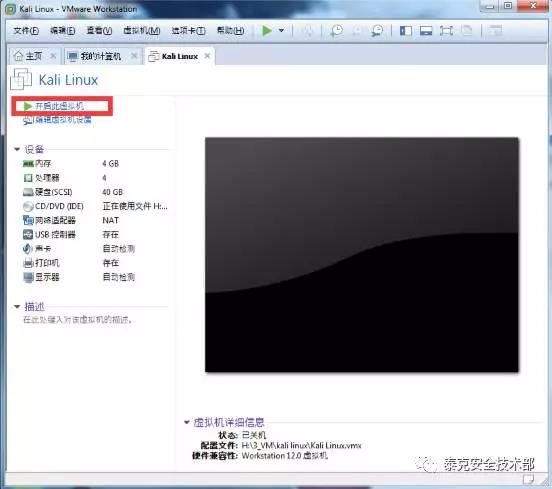
Task: Open the power options dropdown arrow
Action: tap(281, 31)
